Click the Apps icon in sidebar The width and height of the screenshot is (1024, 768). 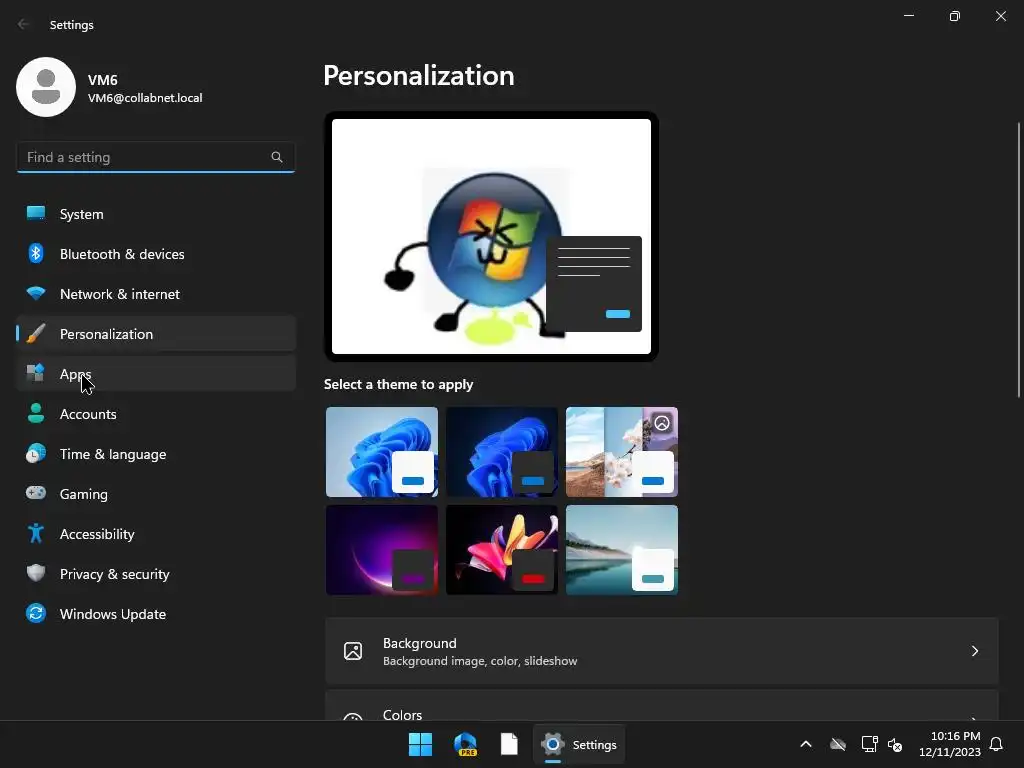36,373
